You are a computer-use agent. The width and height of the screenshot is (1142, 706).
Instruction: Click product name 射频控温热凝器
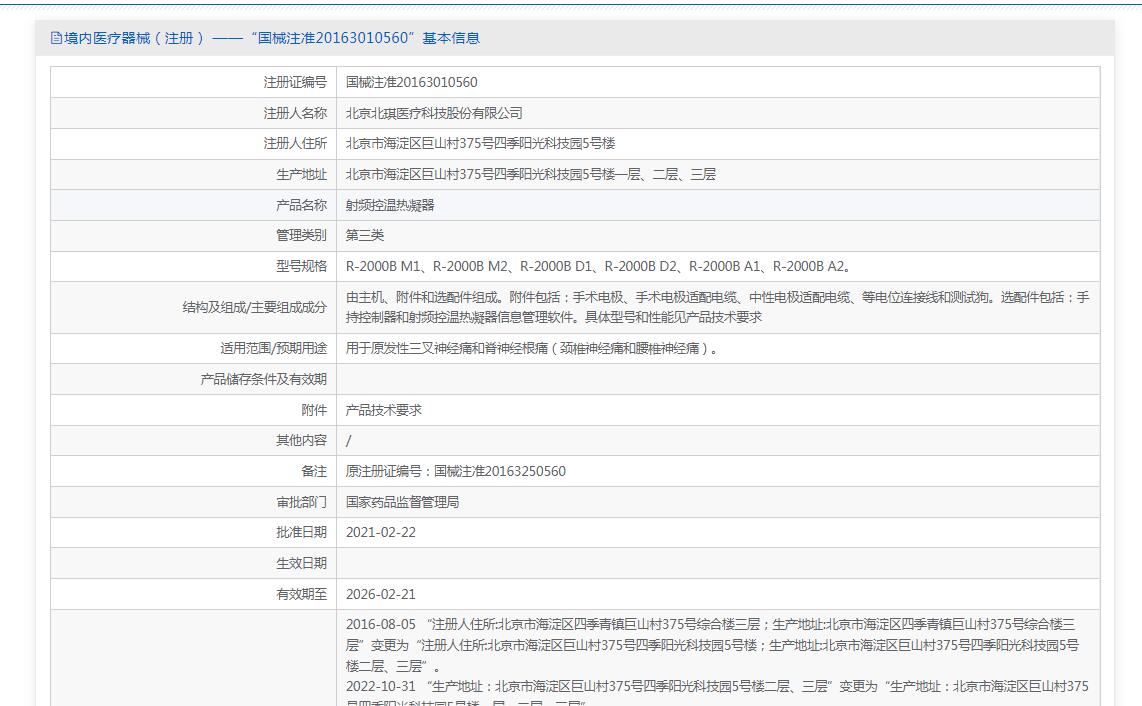pyautogui.click(x=390, y=205)
